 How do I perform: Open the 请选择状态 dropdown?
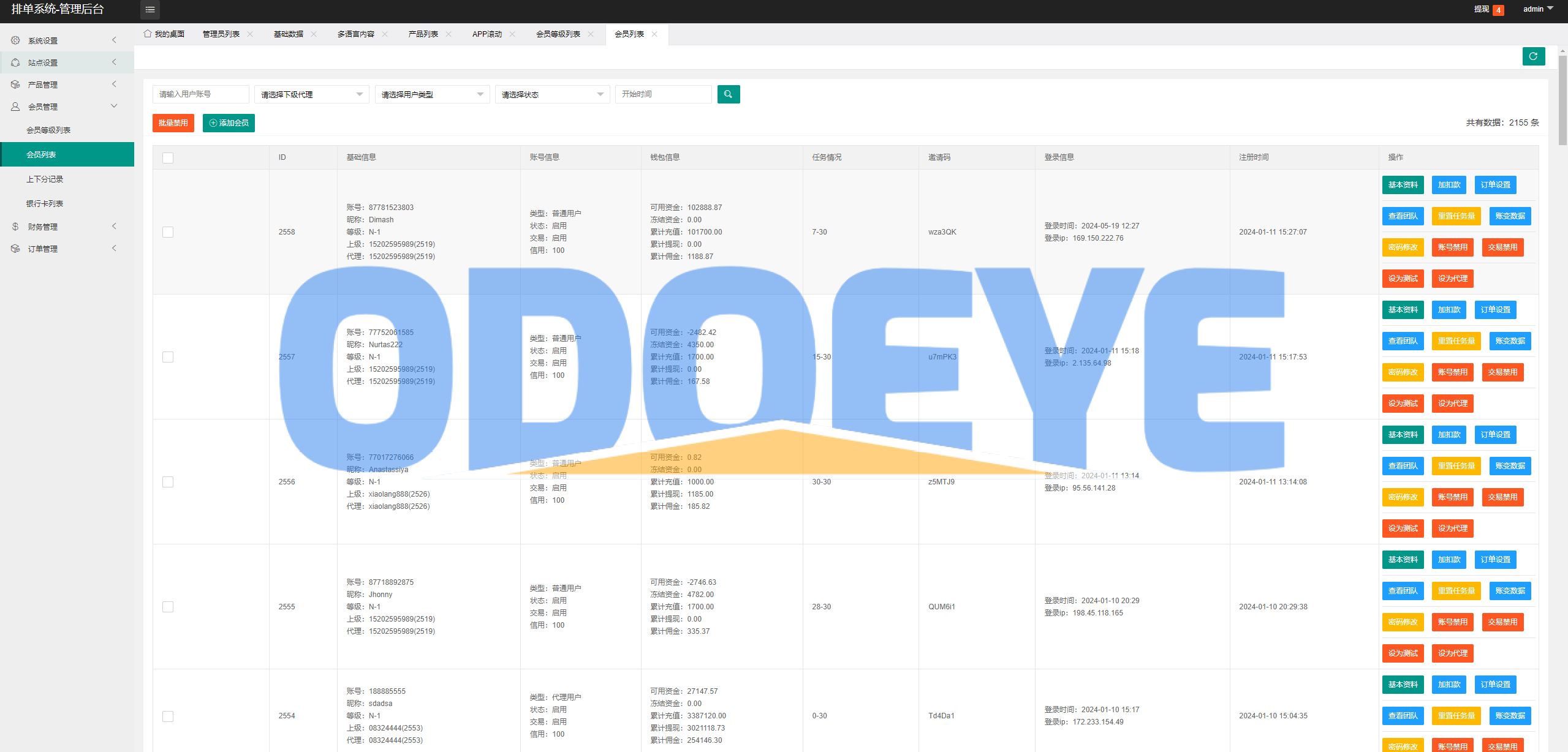tap(552, 94)
